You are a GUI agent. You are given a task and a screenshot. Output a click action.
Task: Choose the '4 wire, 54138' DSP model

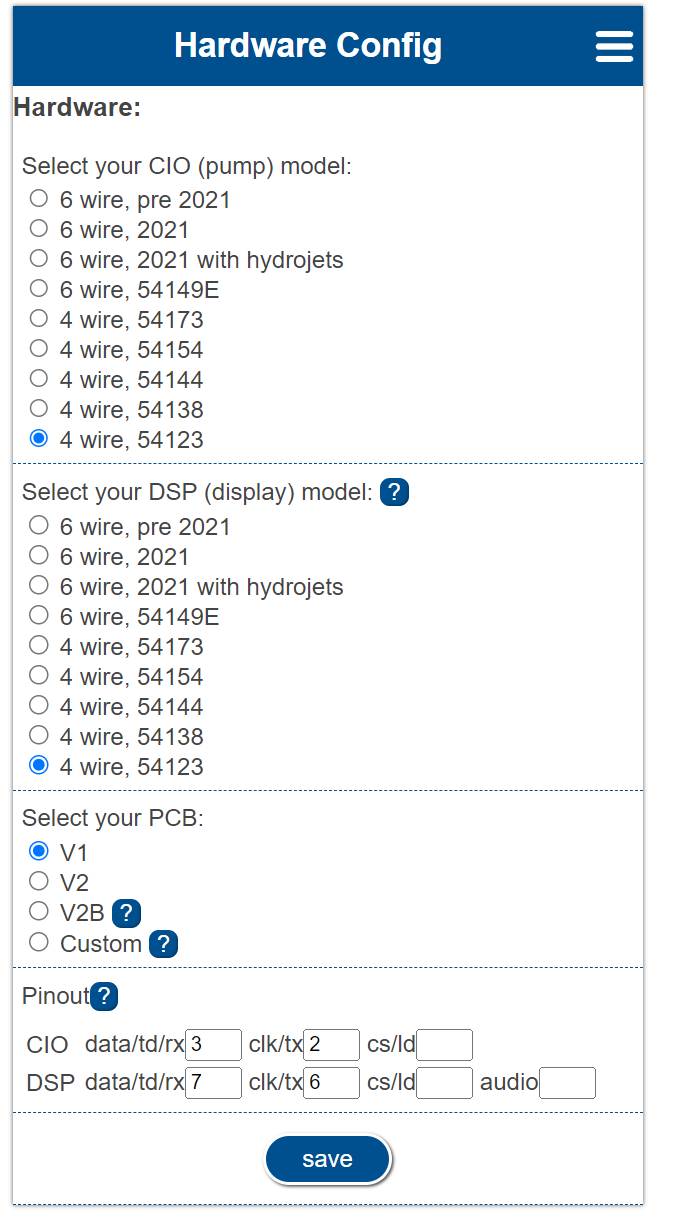click(x=38, y=734)
